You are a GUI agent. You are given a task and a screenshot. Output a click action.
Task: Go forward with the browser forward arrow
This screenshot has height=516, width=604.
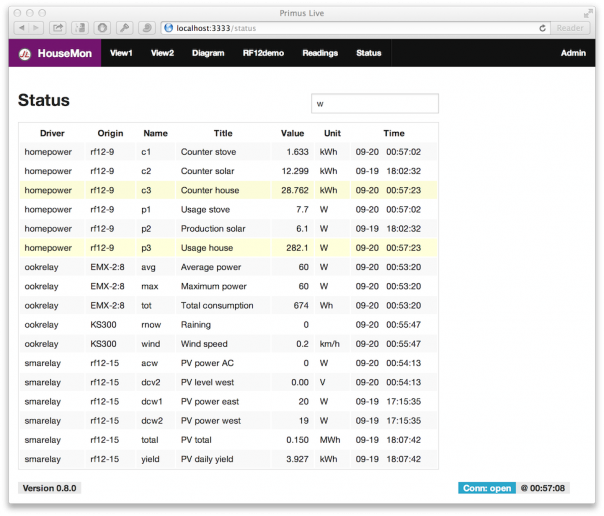[36, 28]
